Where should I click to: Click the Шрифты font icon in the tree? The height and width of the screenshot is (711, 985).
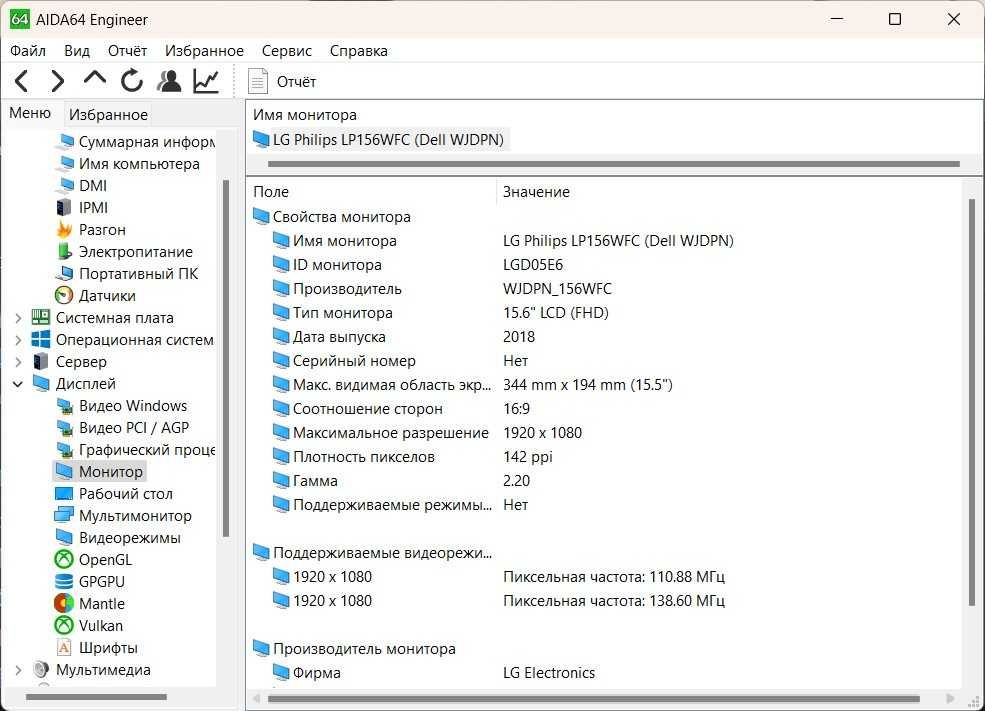[64, 648]
